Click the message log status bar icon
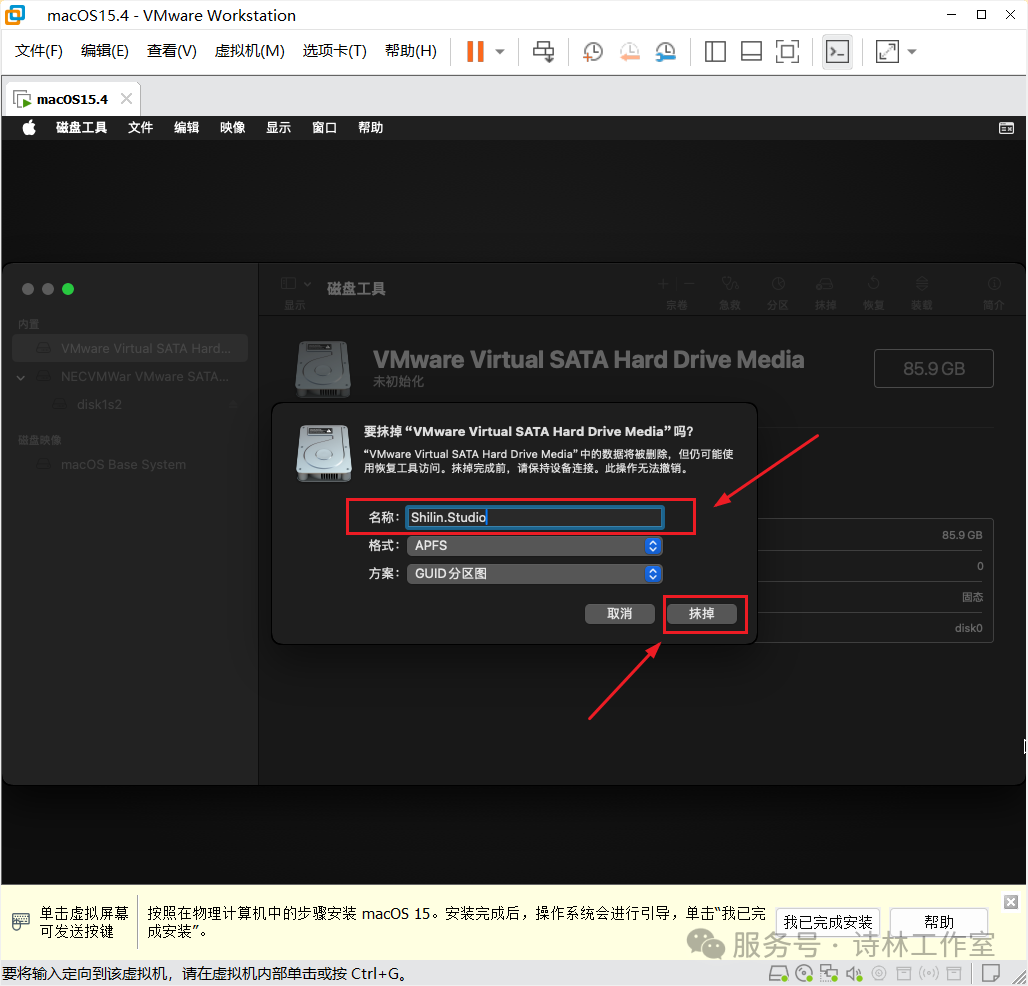This screenshot has height=986, width=1028. [x=991, y=973]
